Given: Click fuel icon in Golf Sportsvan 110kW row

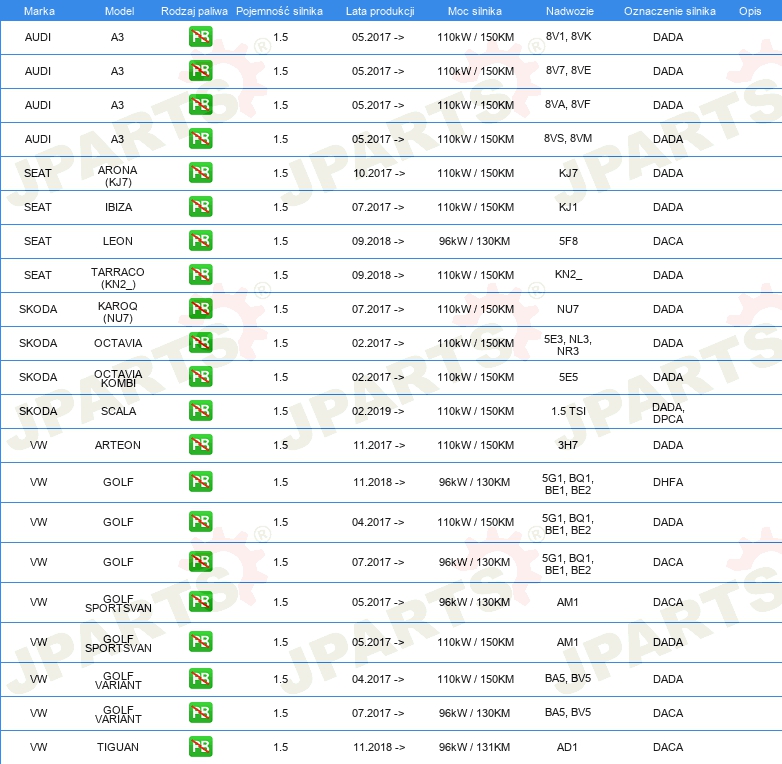Looking at the screenshot, I should coord(200,642).
